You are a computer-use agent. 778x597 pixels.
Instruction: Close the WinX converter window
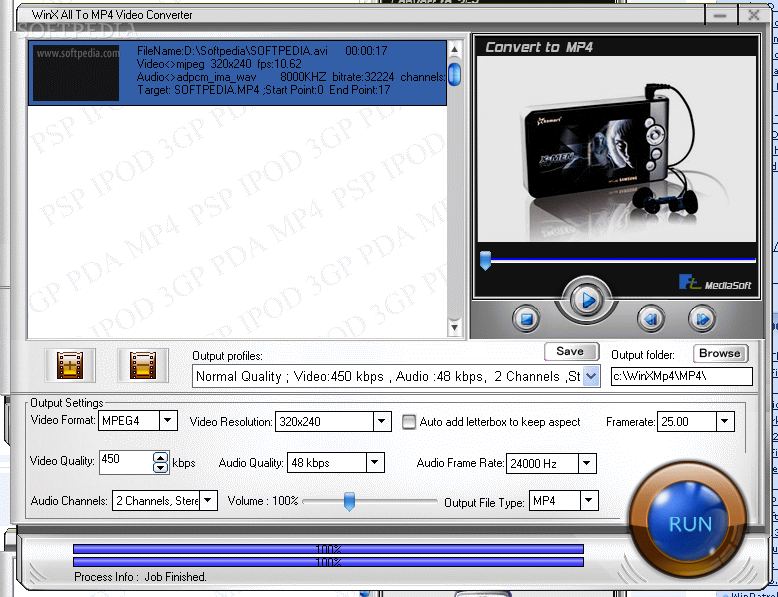pos(754,15)
